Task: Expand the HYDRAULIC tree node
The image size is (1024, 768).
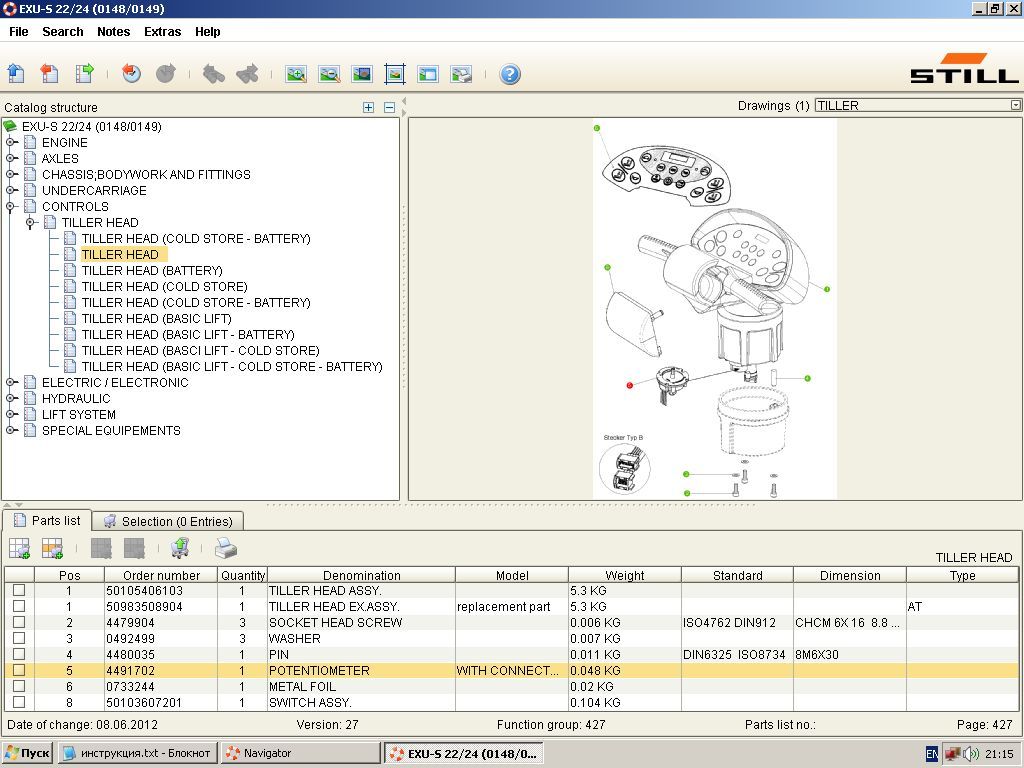Action: coord(10,398)
